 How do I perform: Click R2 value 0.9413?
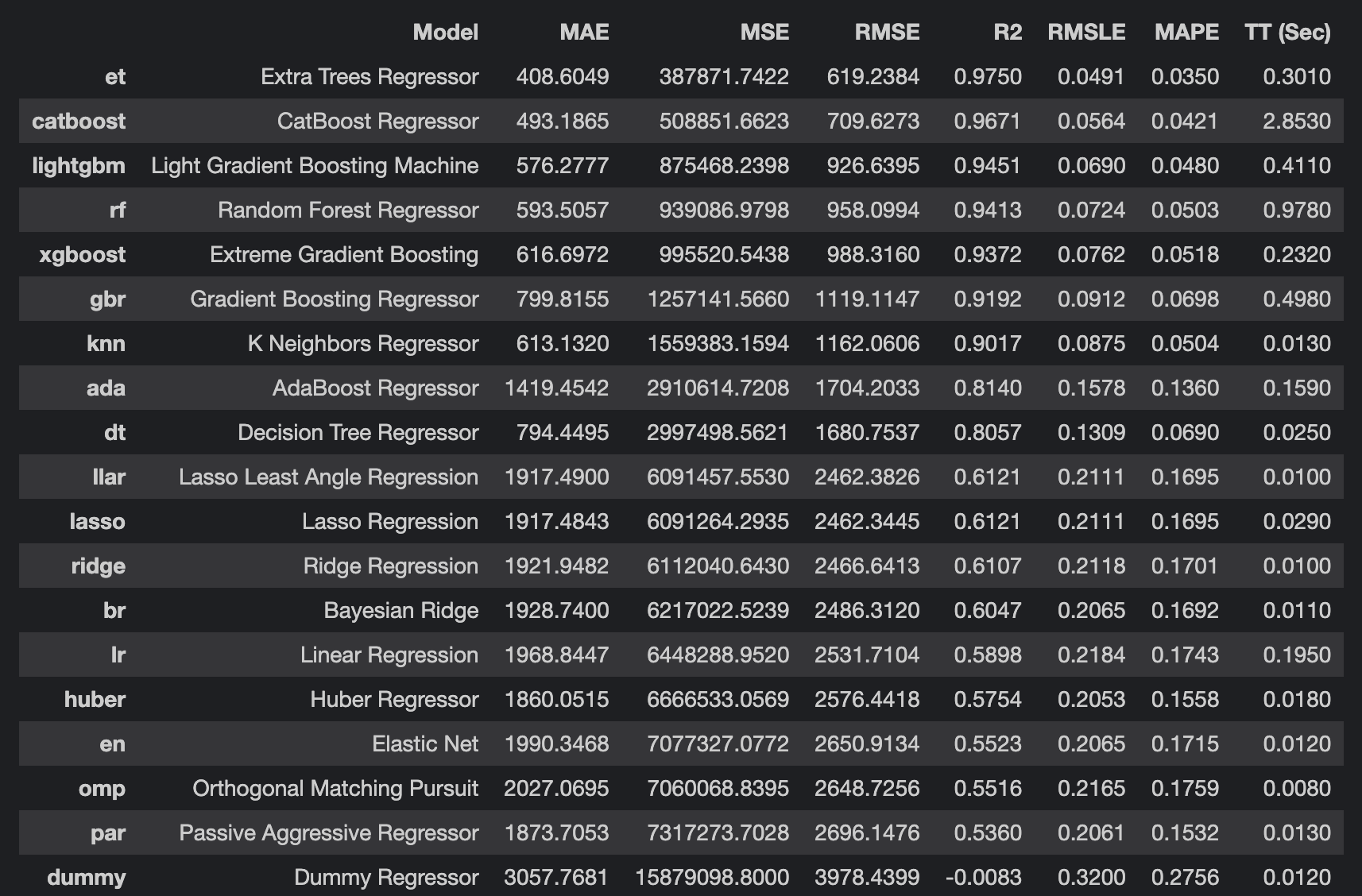tap(988, 210)
